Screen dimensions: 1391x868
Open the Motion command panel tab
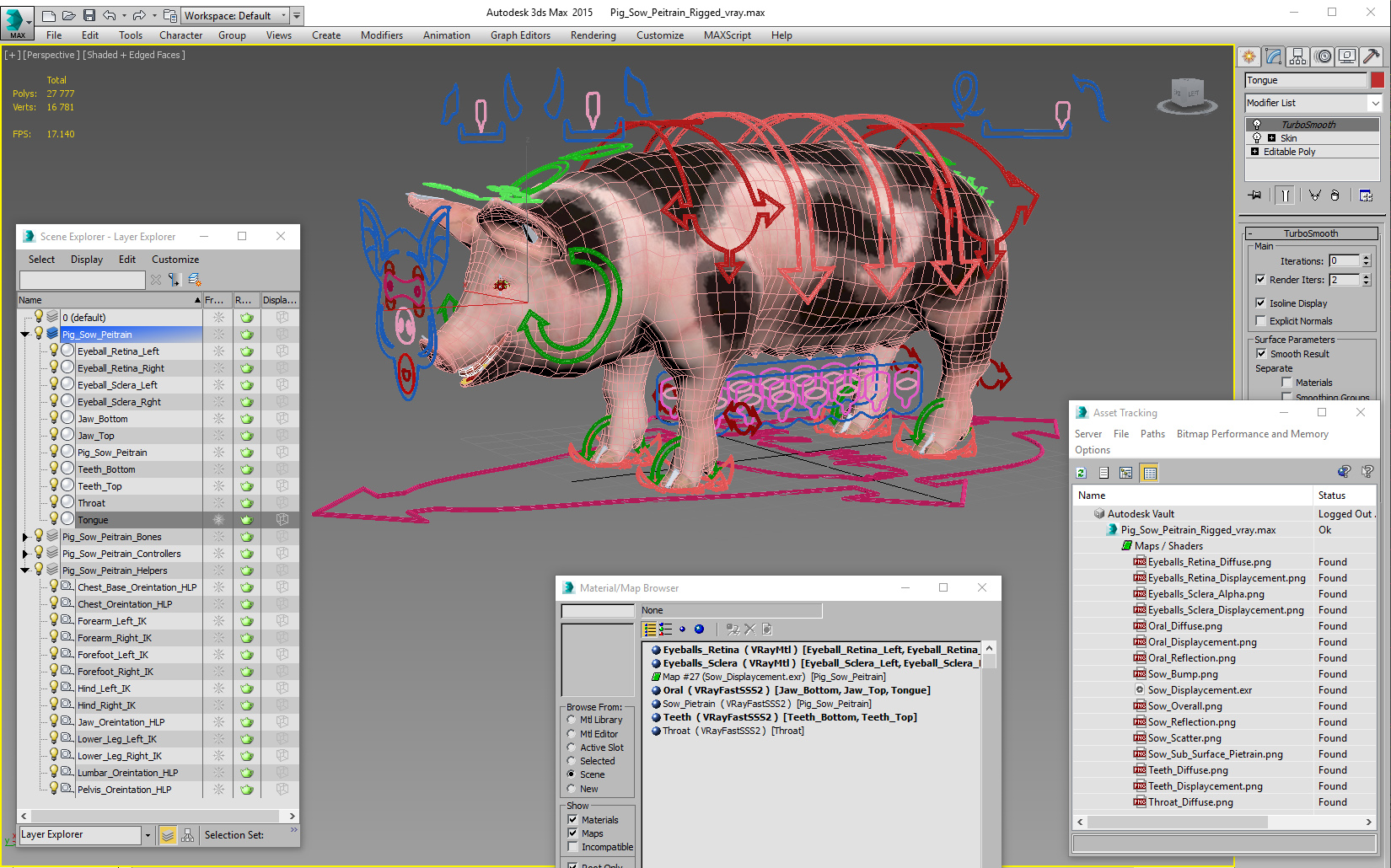coord(1323,56)
